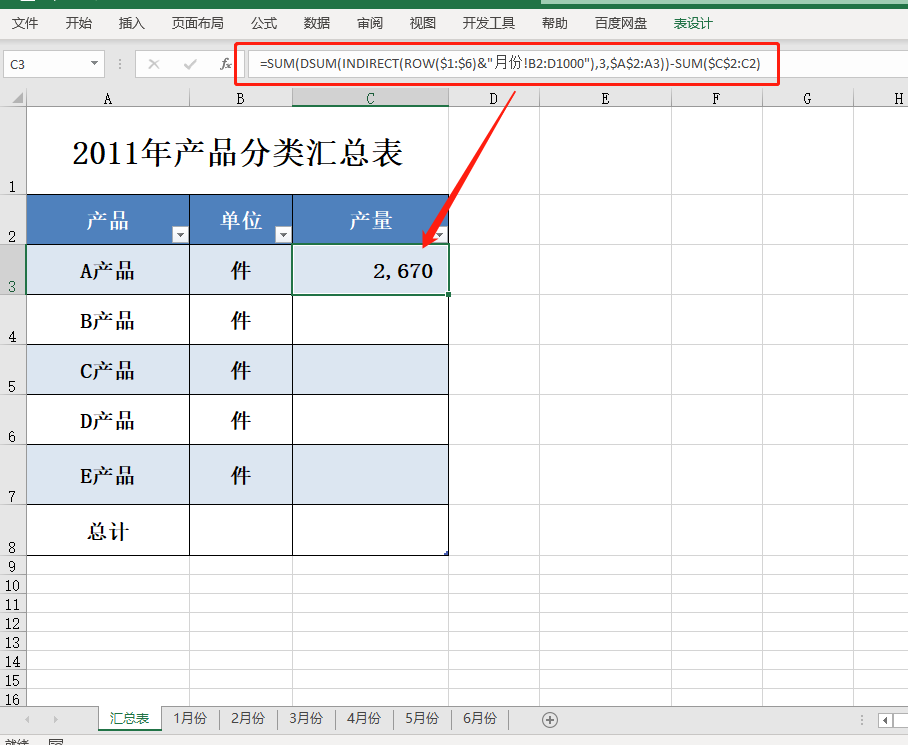
Task: Switch to the 4月份 sheet tab
Action: [364, 718]
